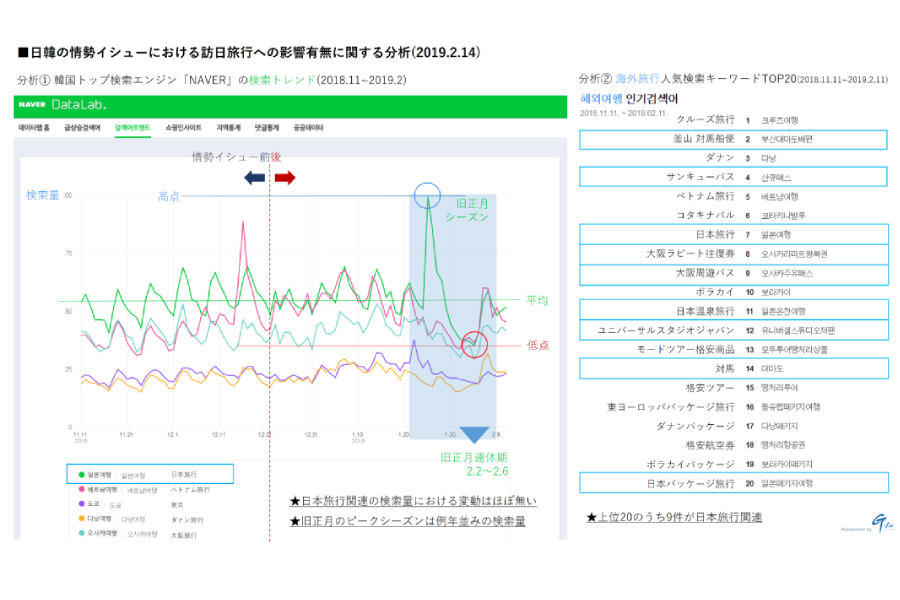Toggle the purple 도쿄 legend dot
This screenshot has width=900, height=600.
tap(82, 504)
